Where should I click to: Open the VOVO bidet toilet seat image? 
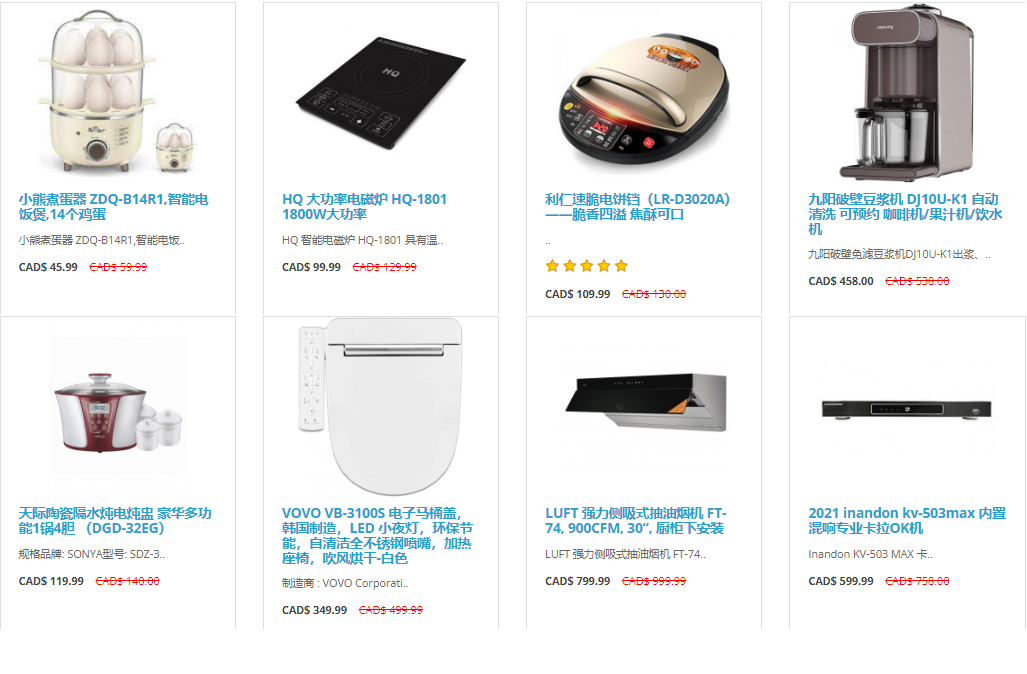pyautogui.click(x=381, y=406)
